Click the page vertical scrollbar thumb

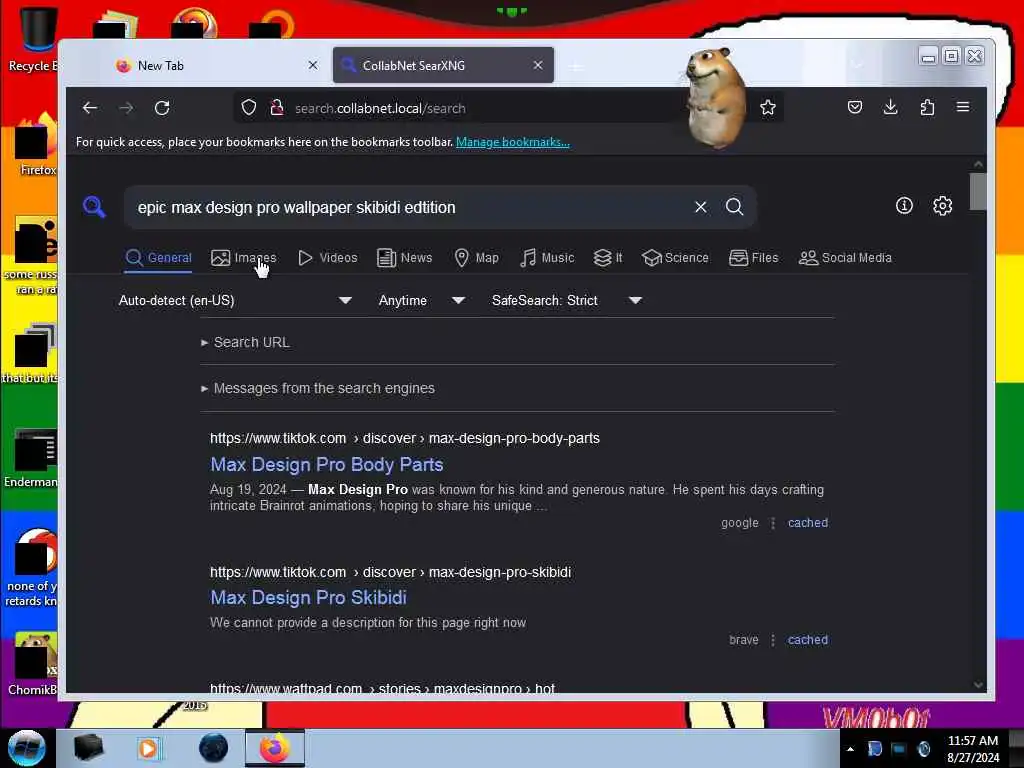pyautogui.click(x=978, y=191)
